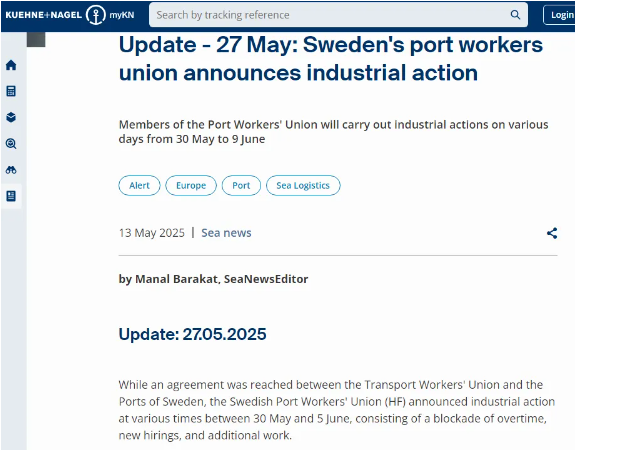Open the Home icon in sidebar
This screenshot has height=450, width=629.
point(11,65)
